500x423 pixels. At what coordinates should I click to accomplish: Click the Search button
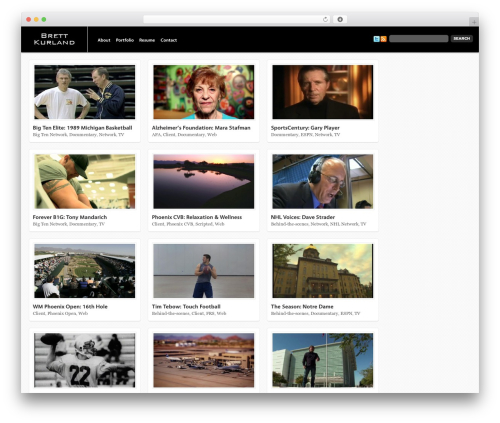pos(462,39)
